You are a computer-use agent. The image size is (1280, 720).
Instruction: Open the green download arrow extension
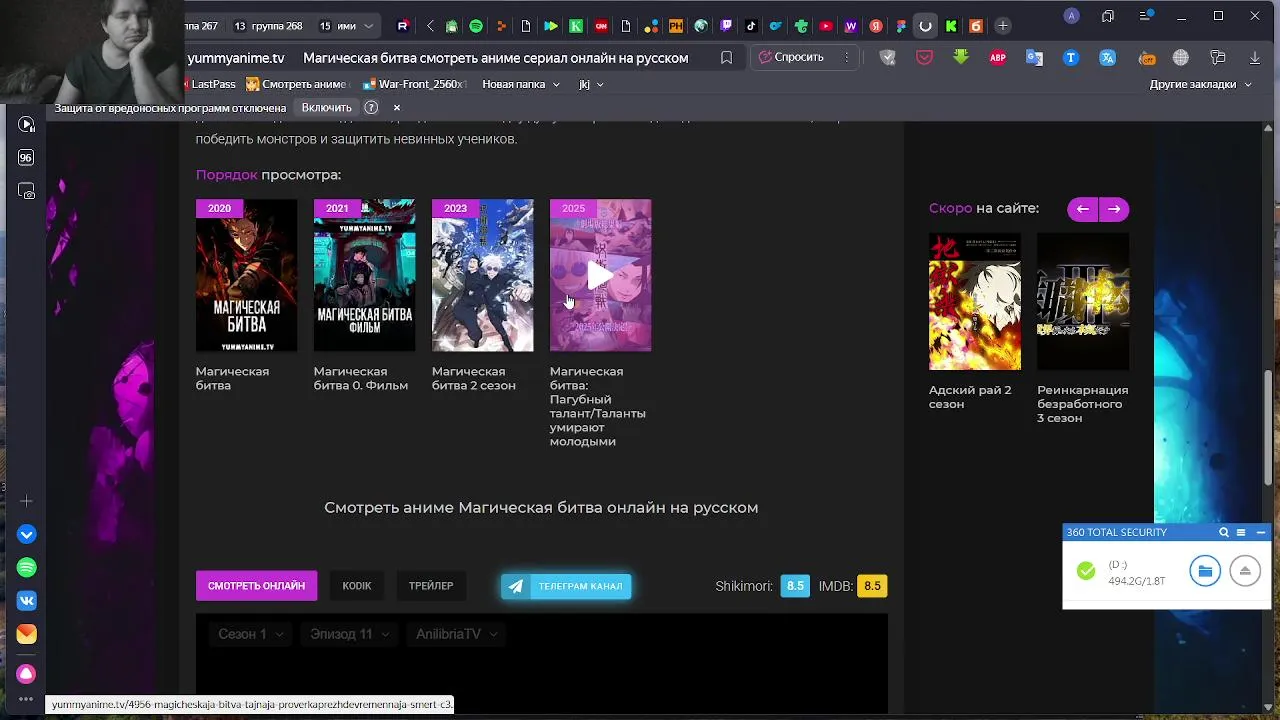coord(961,58)
